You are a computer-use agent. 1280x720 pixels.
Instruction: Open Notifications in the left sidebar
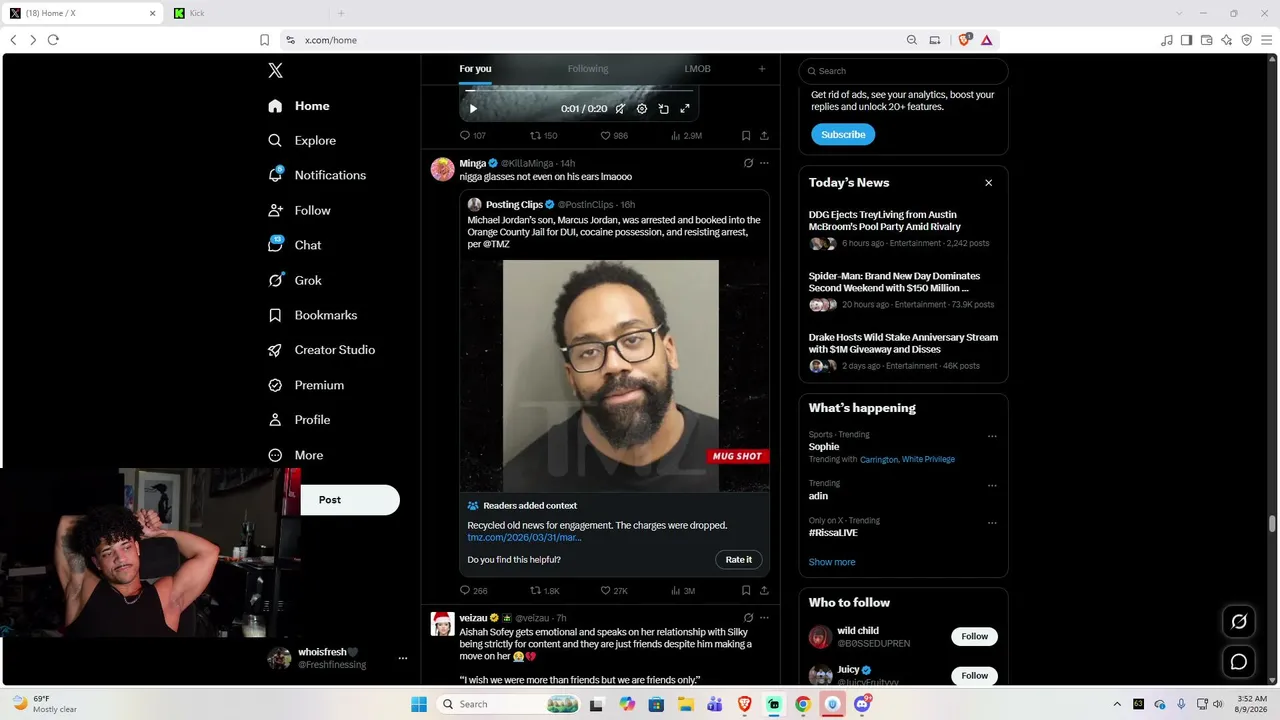[x=317, y=175]
